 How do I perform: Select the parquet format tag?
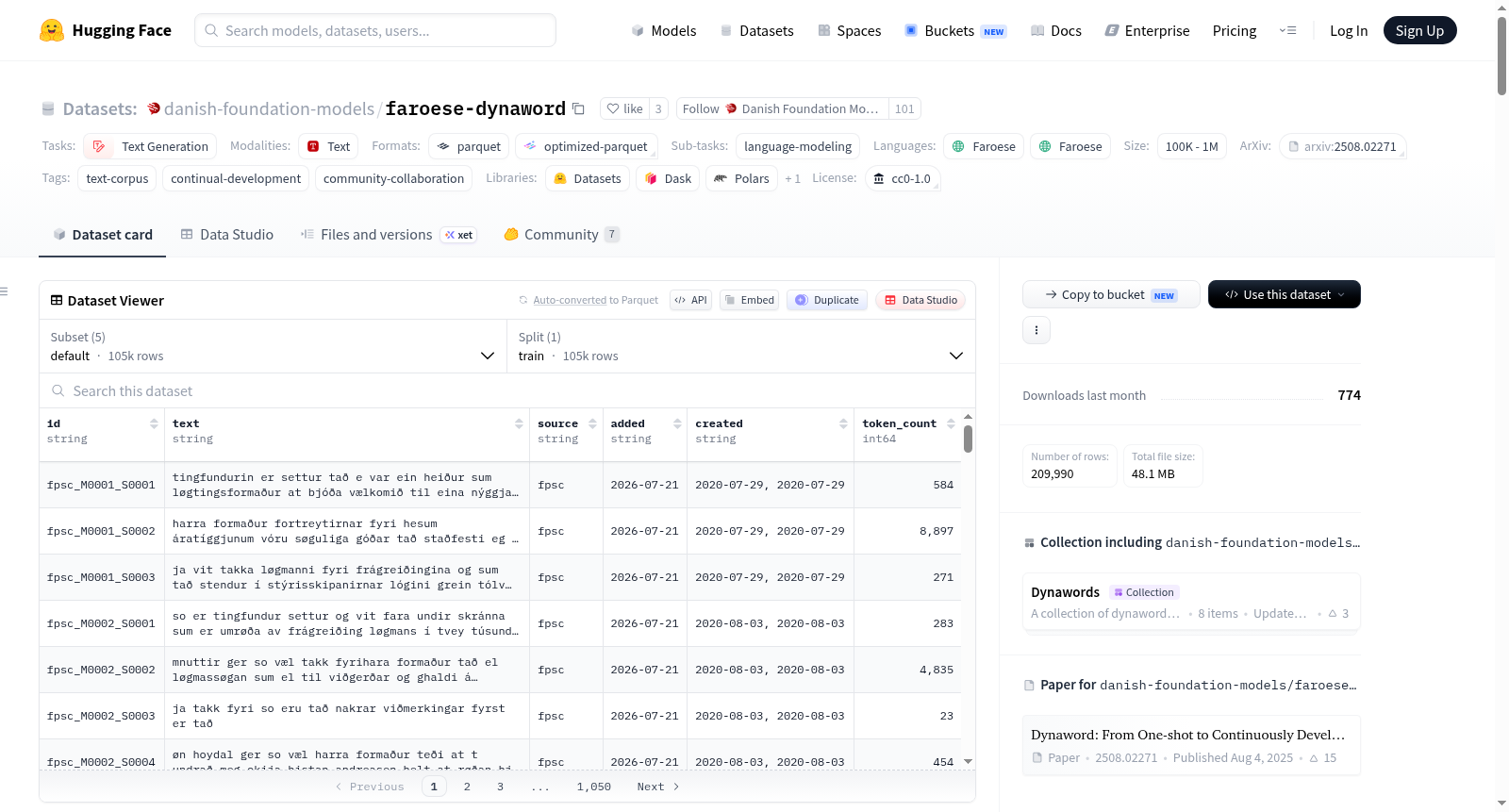point(469,146)
